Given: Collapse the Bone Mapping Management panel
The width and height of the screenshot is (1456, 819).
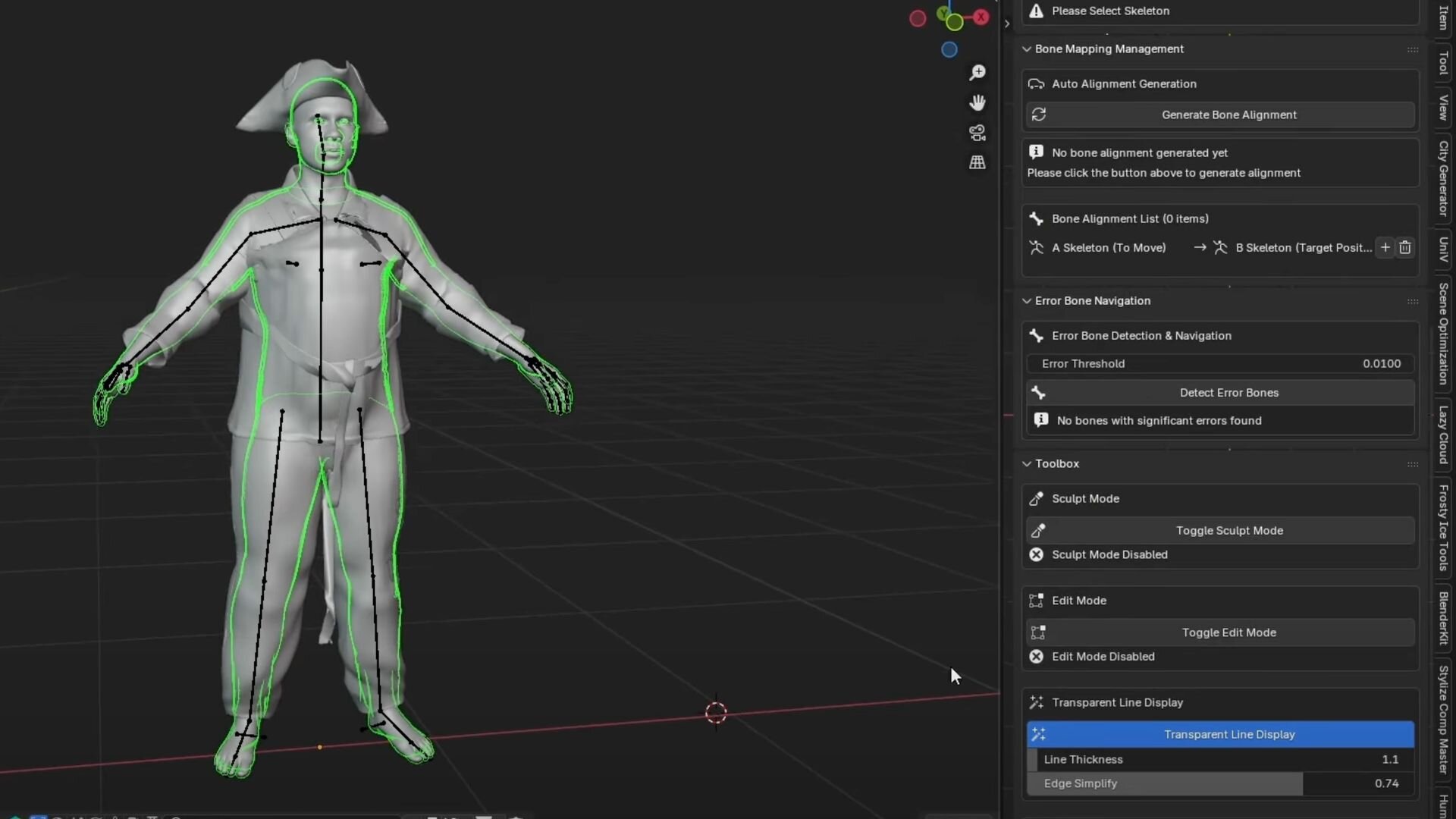Looking at the screenshot, I should click(1027, 49).
